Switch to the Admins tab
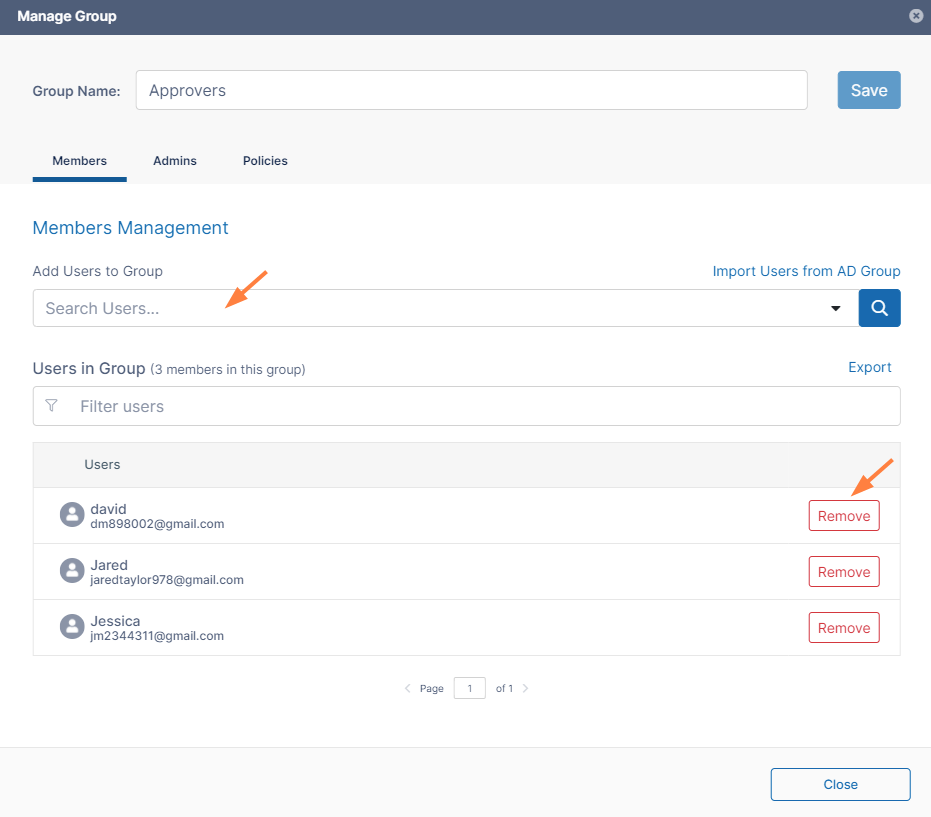The height and width of the screenshot is (817, 931). 175,161
